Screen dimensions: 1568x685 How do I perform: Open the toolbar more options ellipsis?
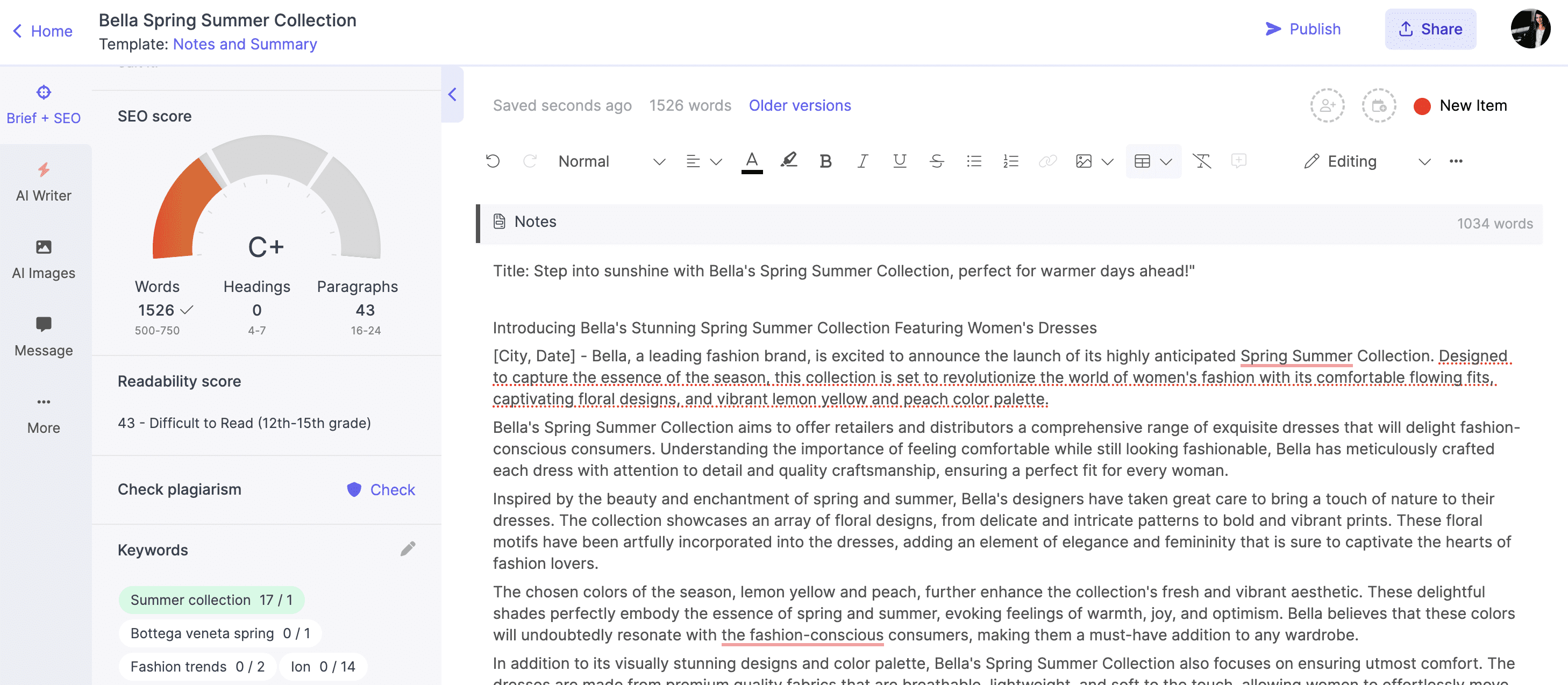pos(1456,161)
